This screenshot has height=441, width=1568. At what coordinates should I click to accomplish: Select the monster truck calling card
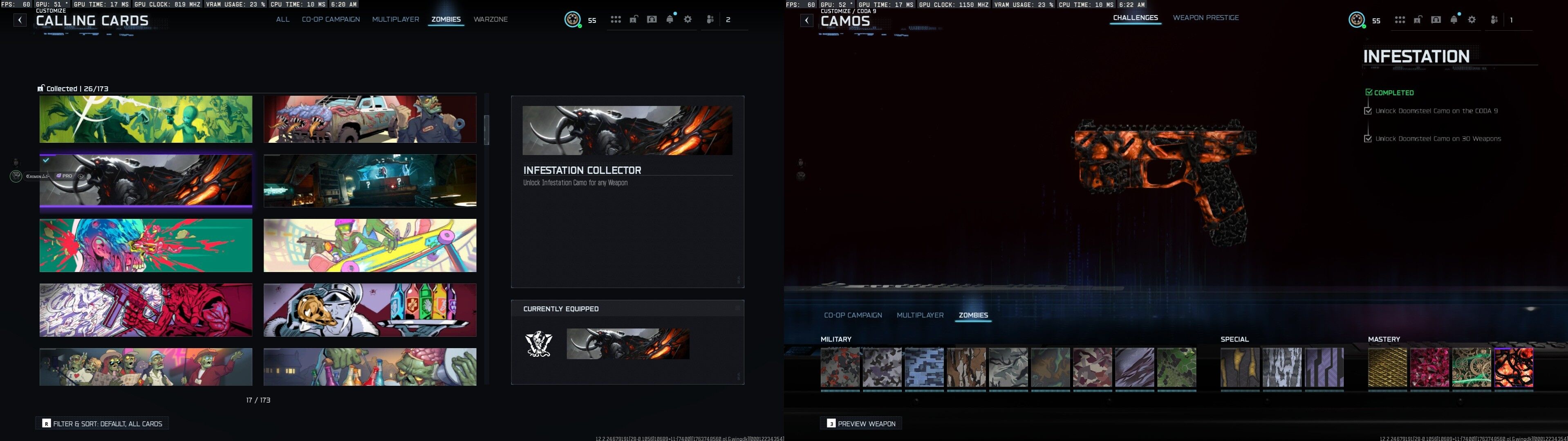[370, 119]
